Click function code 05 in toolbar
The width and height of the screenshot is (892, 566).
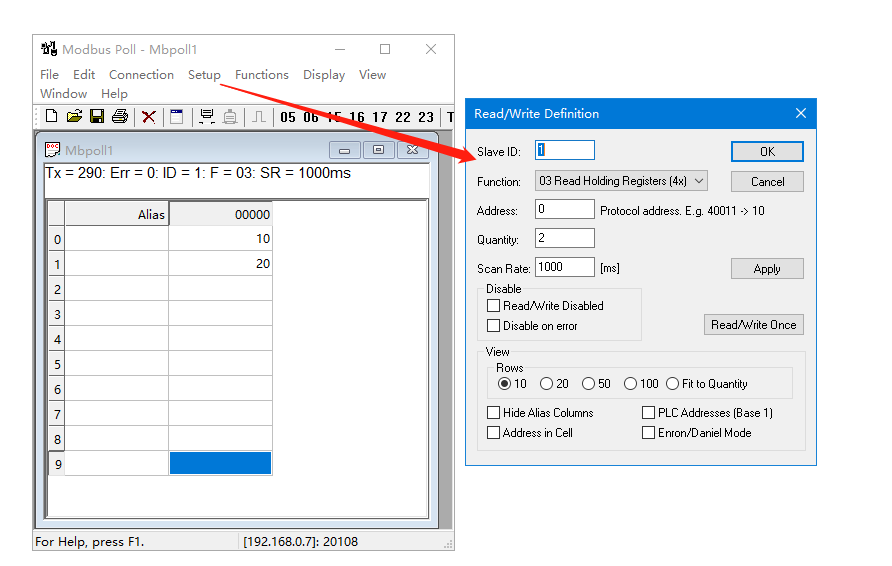point(288,117)
